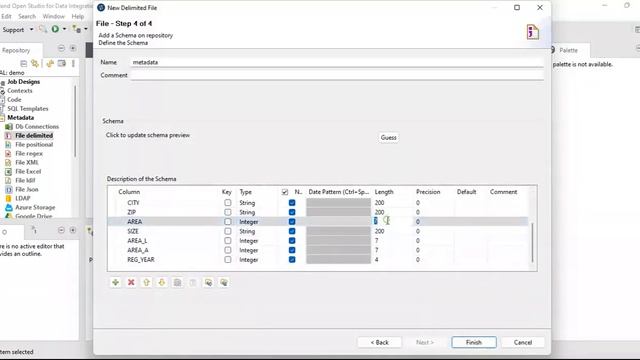Open the Edit menu

point(6,16)
